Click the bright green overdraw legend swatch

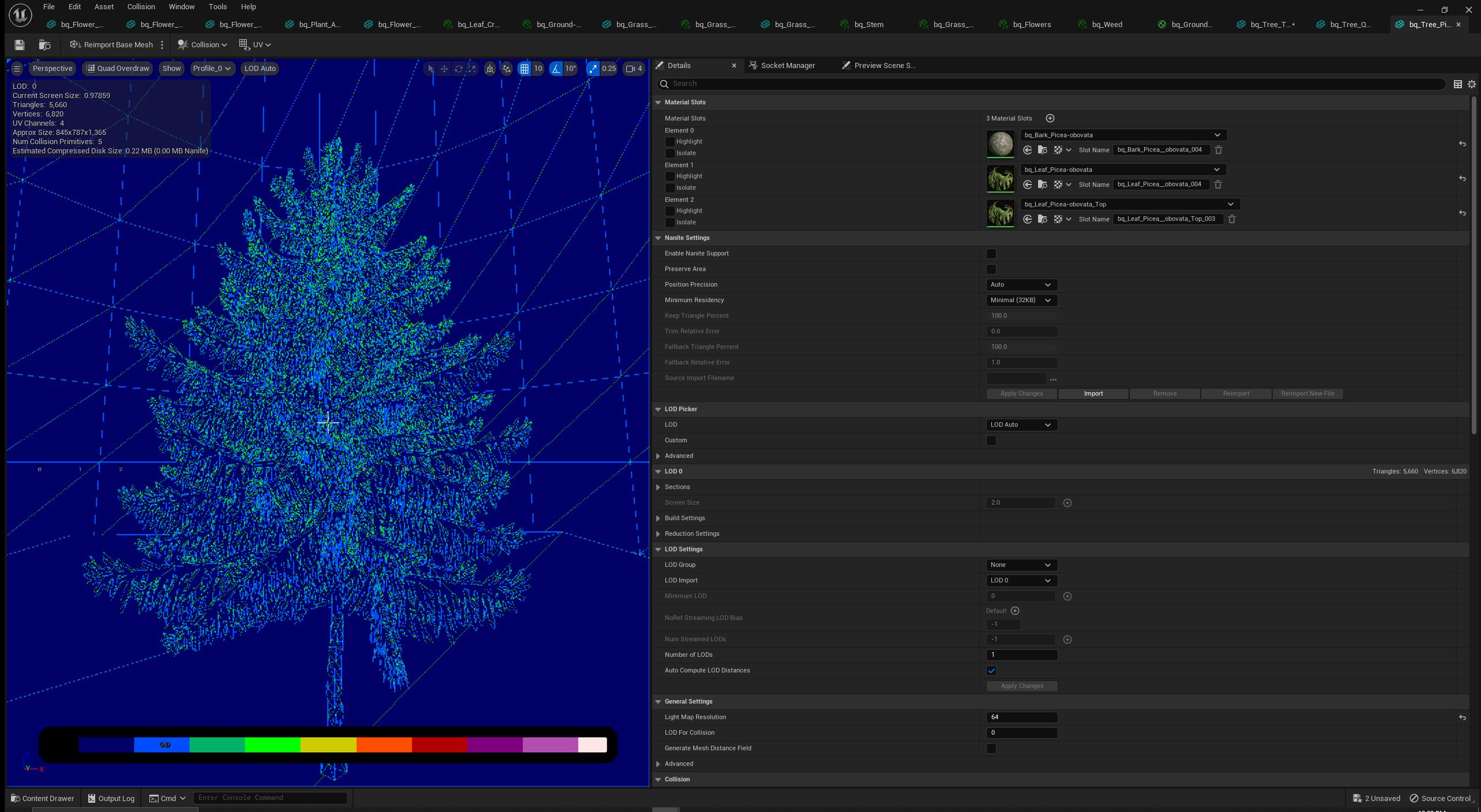point(272,745)
